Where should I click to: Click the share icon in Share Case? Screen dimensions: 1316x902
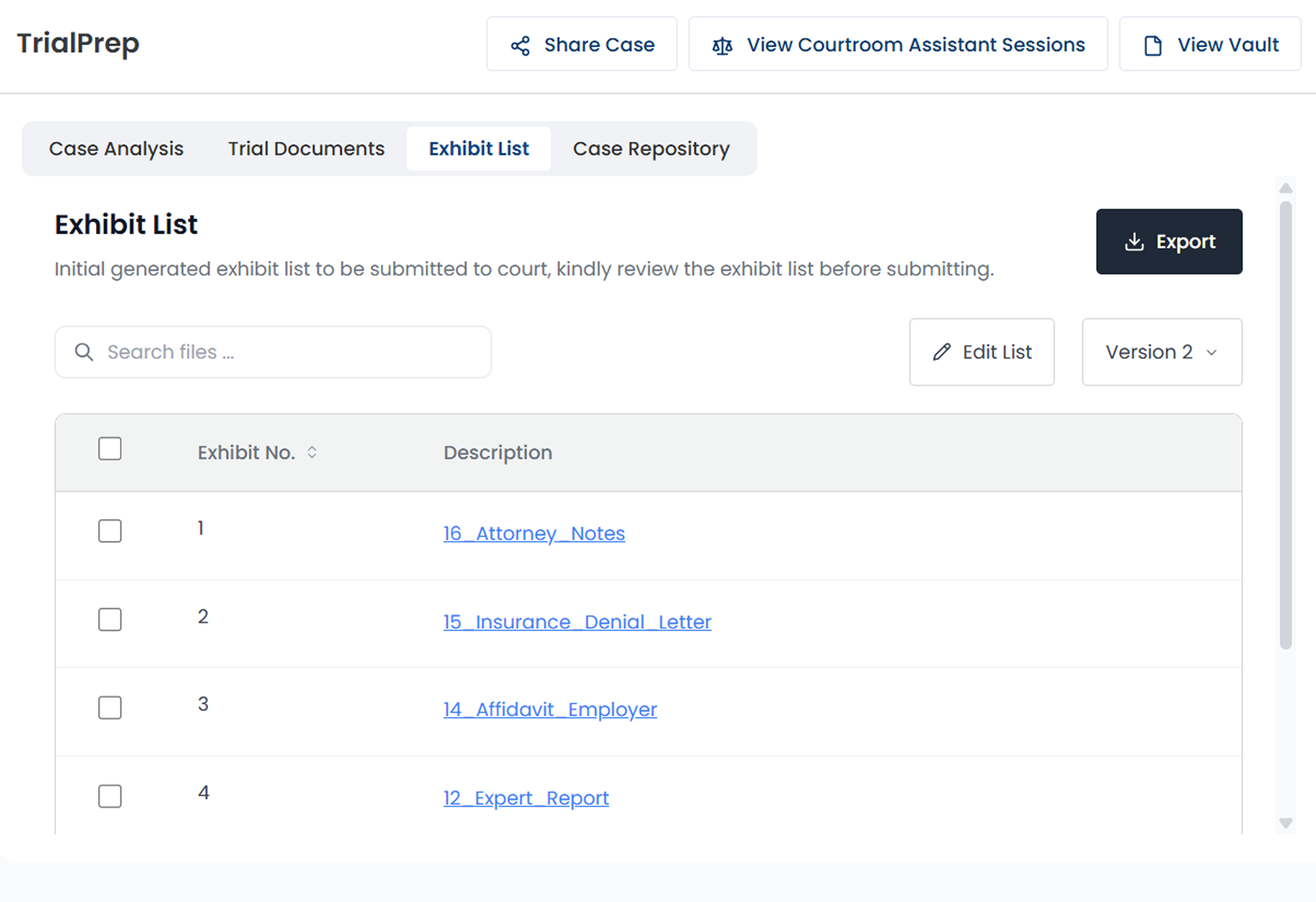(520, 45)
